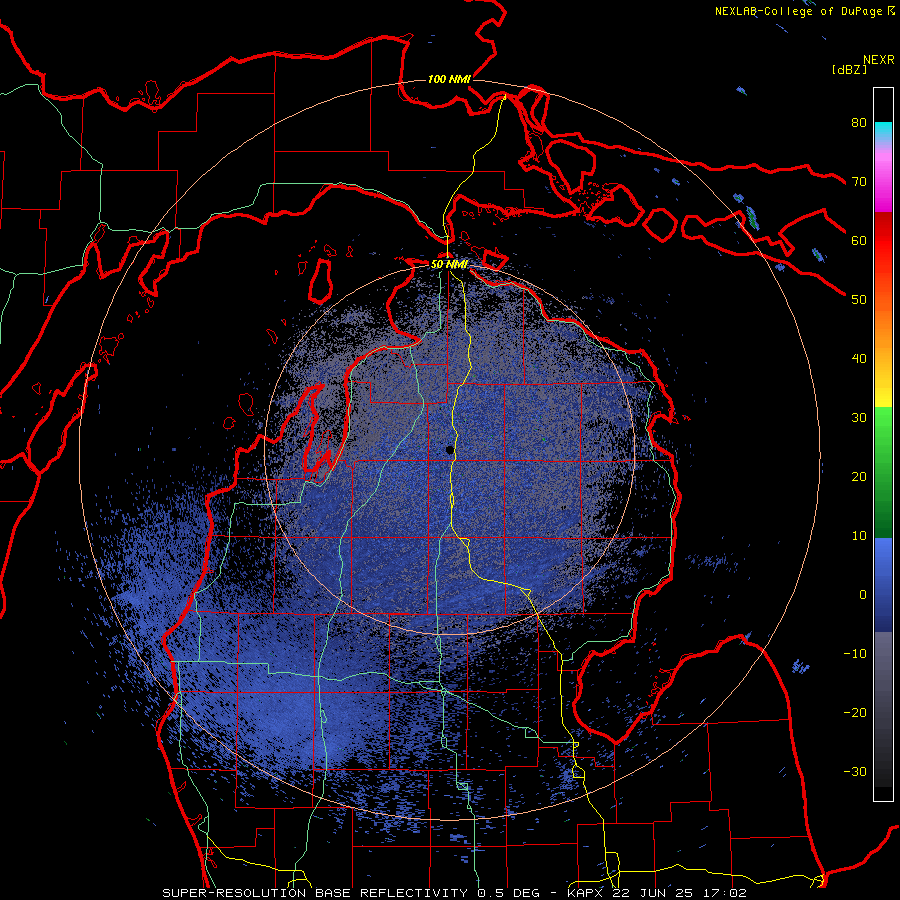Screen dimensions: 900x900
Task: Click the 20 value on the dBZ scale
Action: pos(859,476)
